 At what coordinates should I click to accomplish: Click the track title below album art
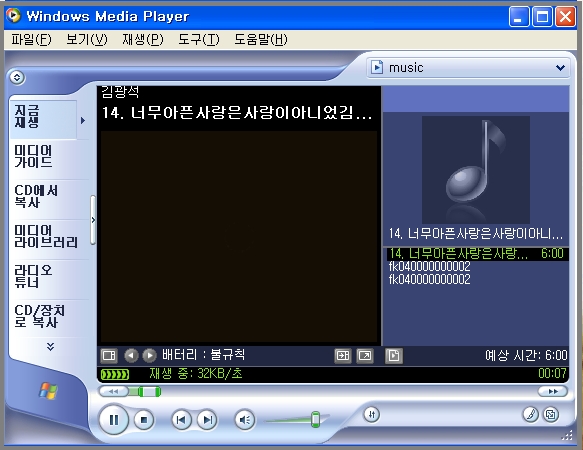click(476, 234)
